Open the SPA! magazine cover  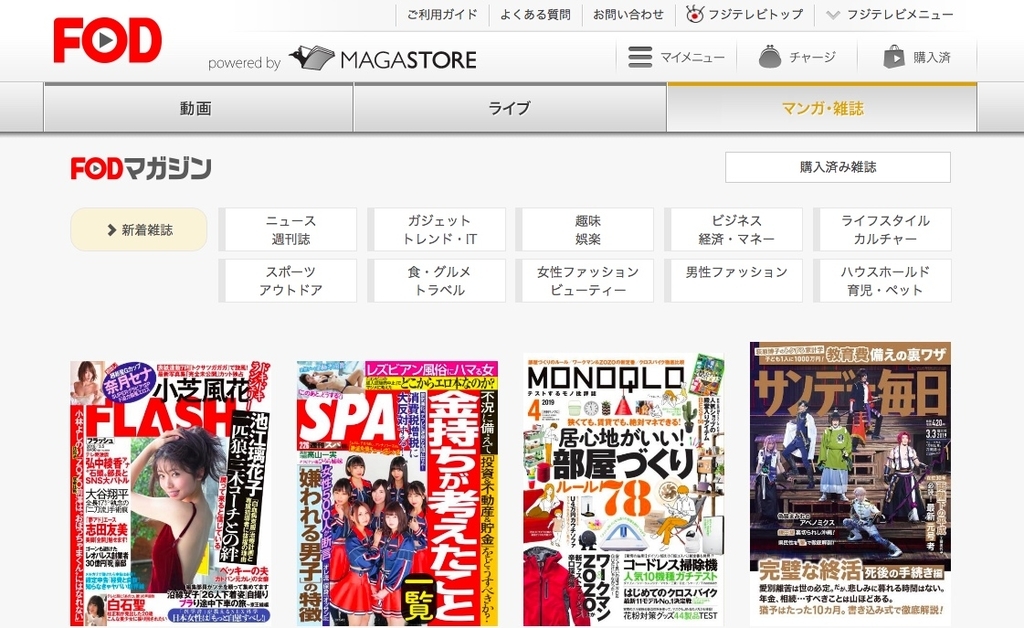coord(397,494)
